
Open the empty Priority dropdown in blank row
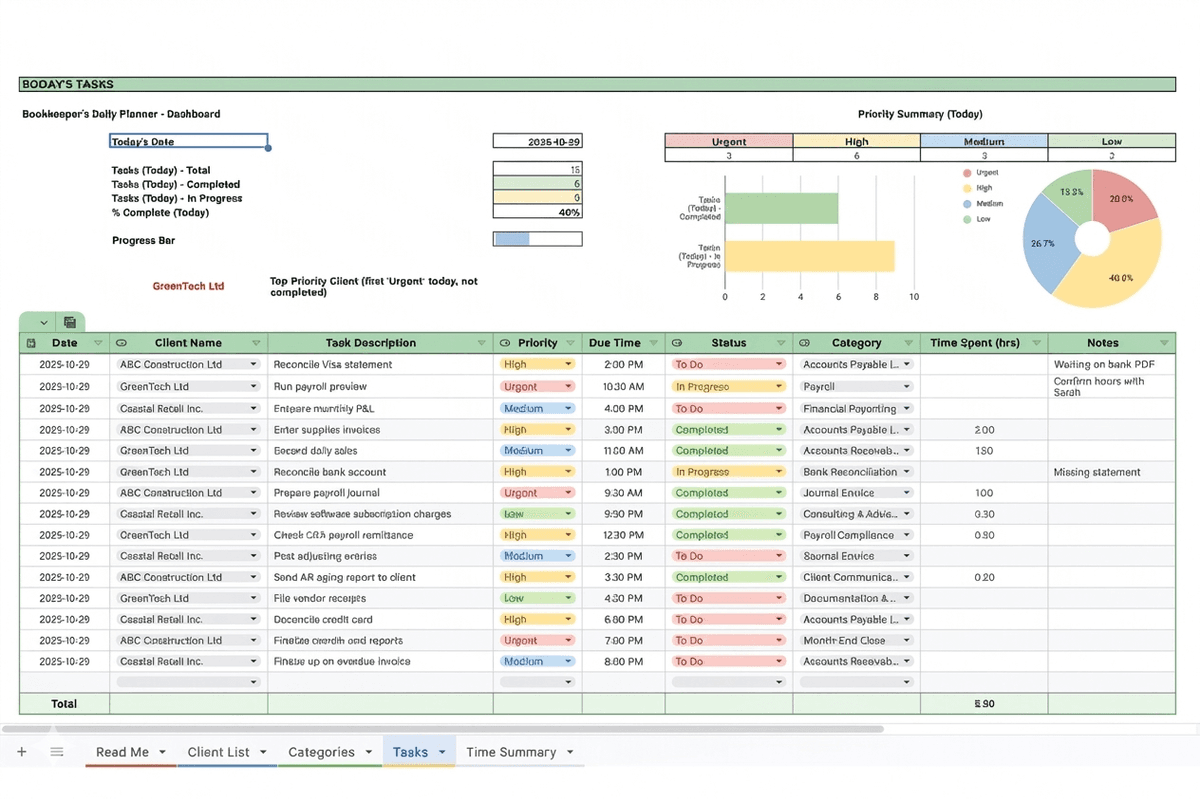(x=537, y=682)
